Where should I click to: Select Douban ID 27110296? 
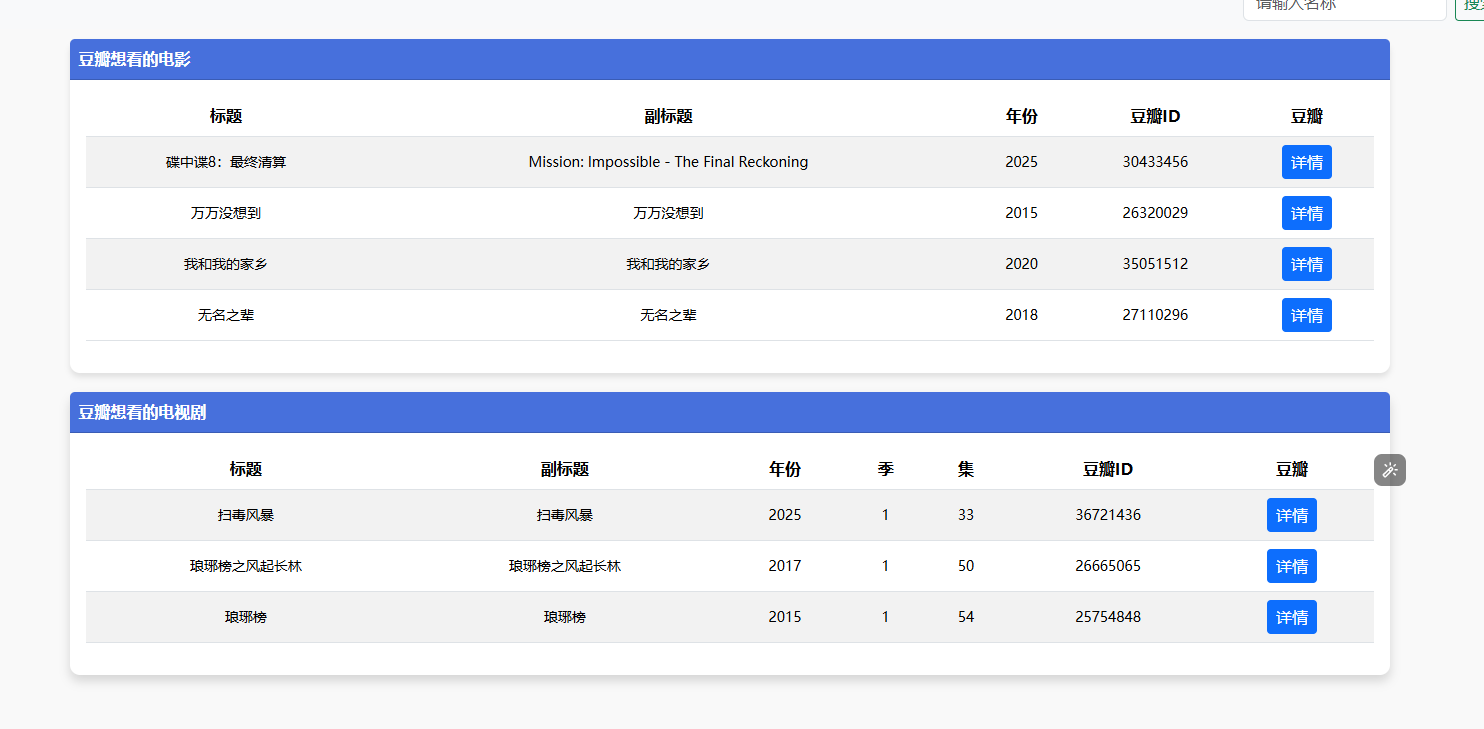click(x=1155, y=315)
